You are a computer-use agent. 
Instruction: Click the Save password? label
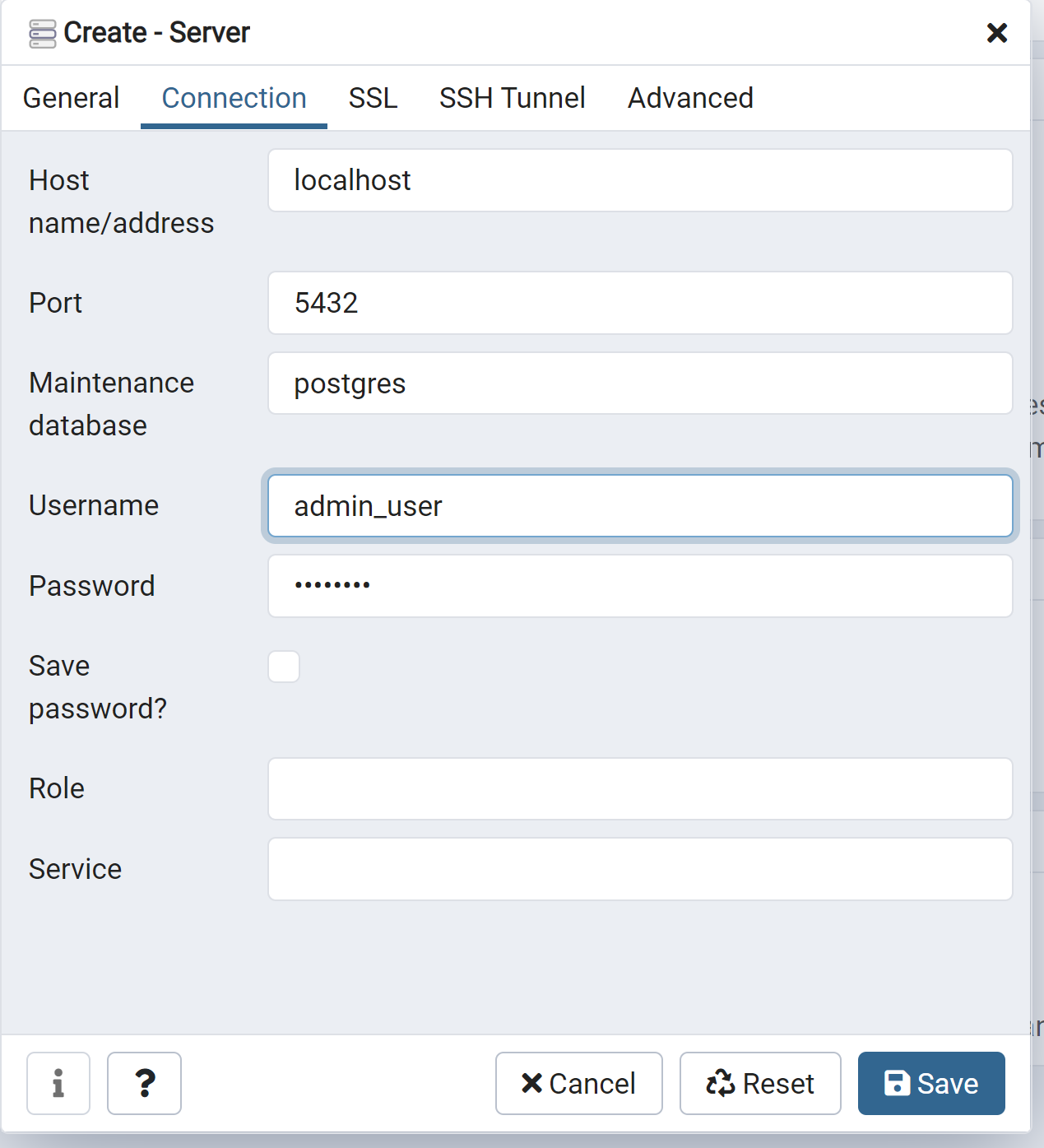coord(98,687)
